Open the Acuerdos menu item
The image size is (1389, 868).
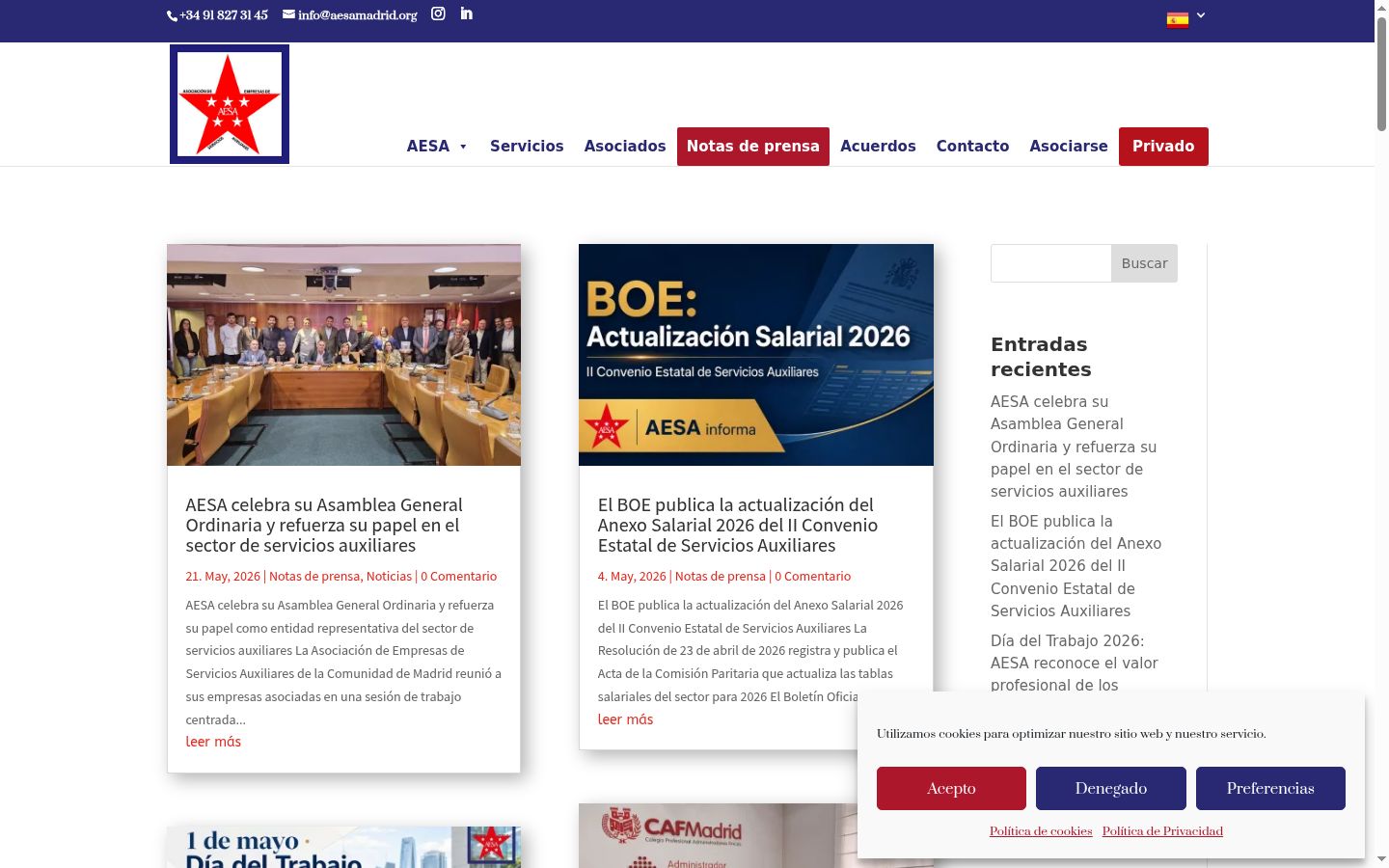878,147
